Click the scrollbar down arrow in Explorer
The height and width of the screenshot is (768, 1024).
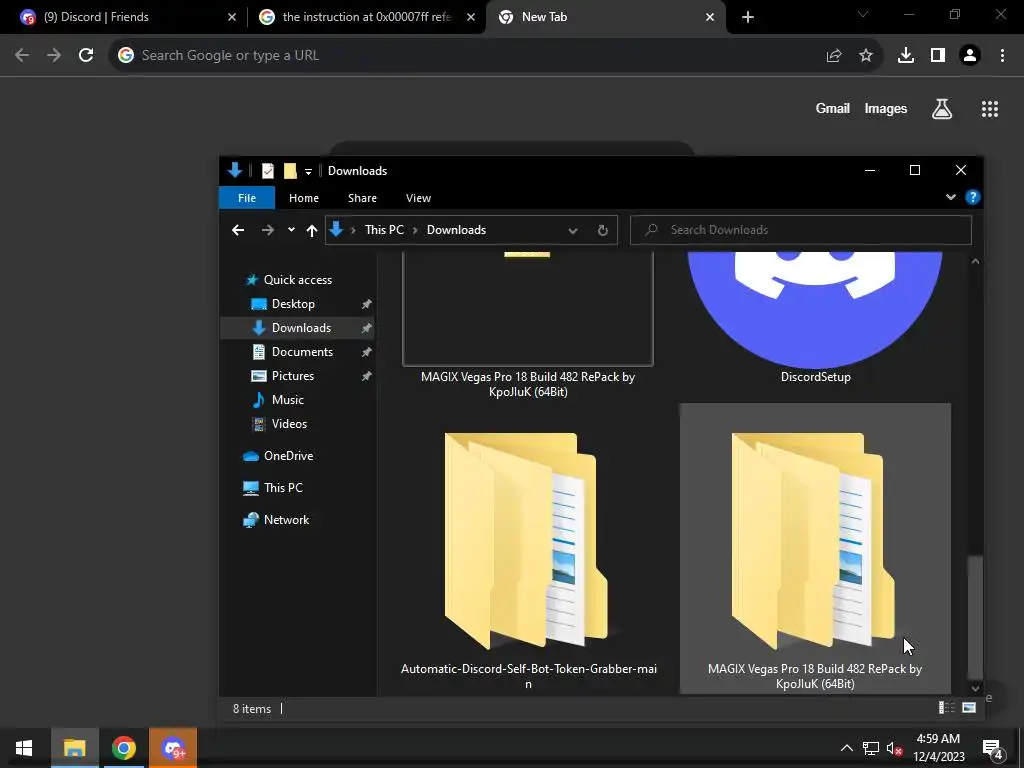coord(975,688)
